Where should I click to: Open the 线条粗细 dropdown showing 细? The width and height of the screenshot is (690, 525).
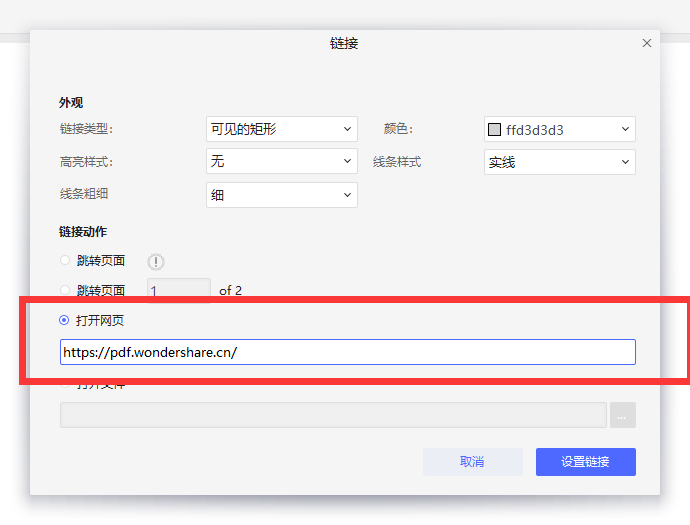282,195
